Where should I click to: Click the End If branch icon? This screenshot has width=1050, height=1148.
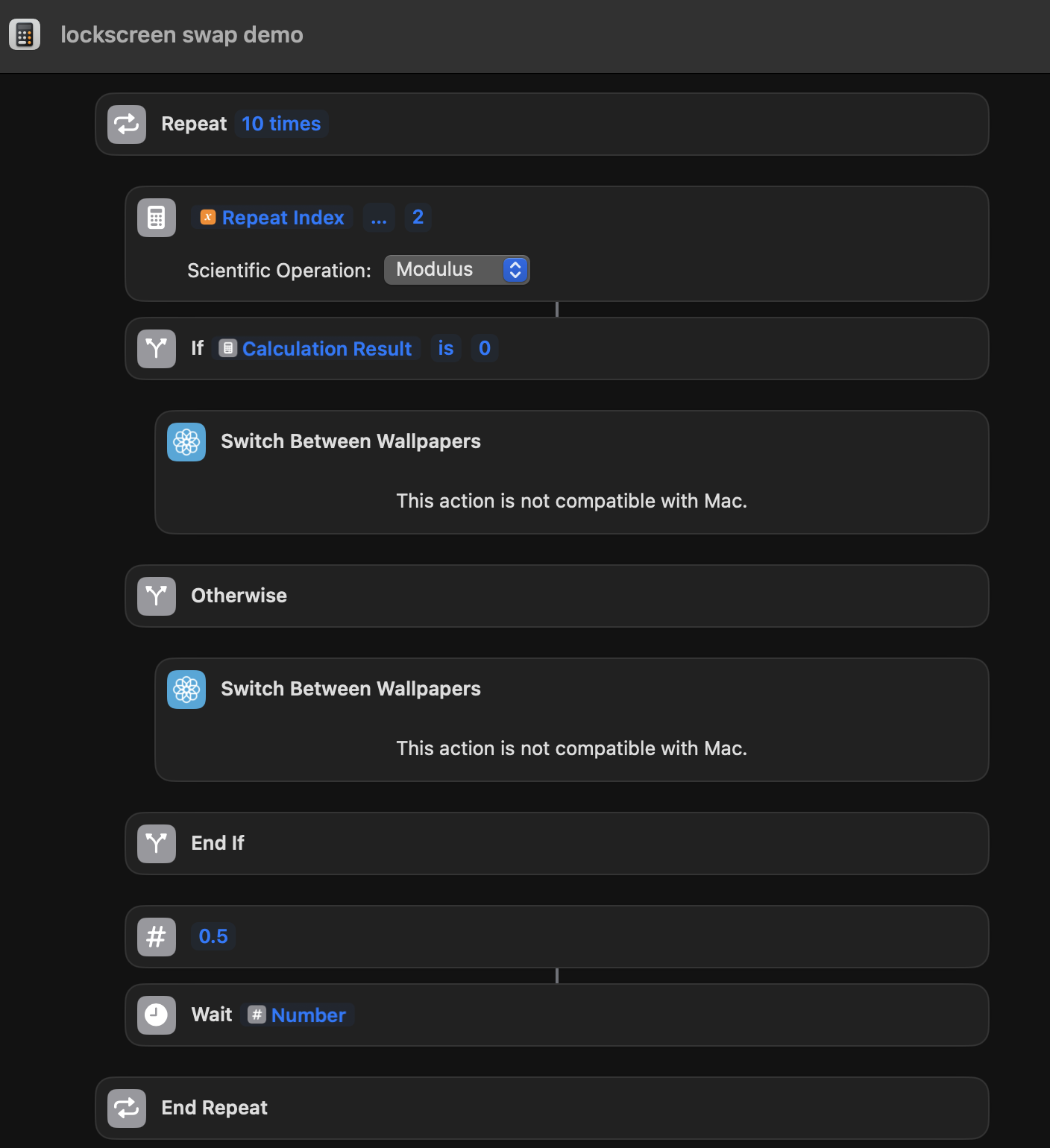tap(156, 843)
